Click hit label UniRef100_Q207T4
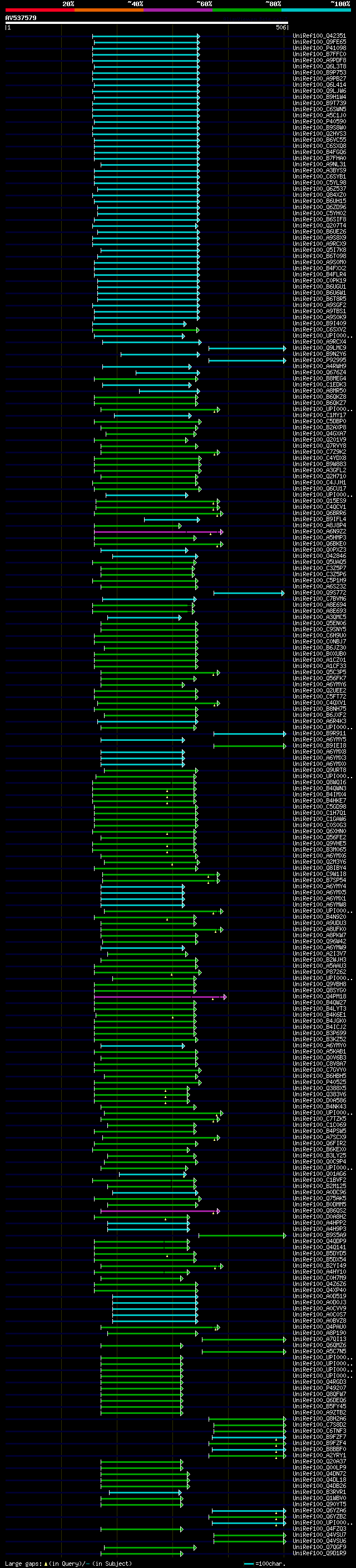Viewport: 356px width, 1568px height. [x=319, y=226]
